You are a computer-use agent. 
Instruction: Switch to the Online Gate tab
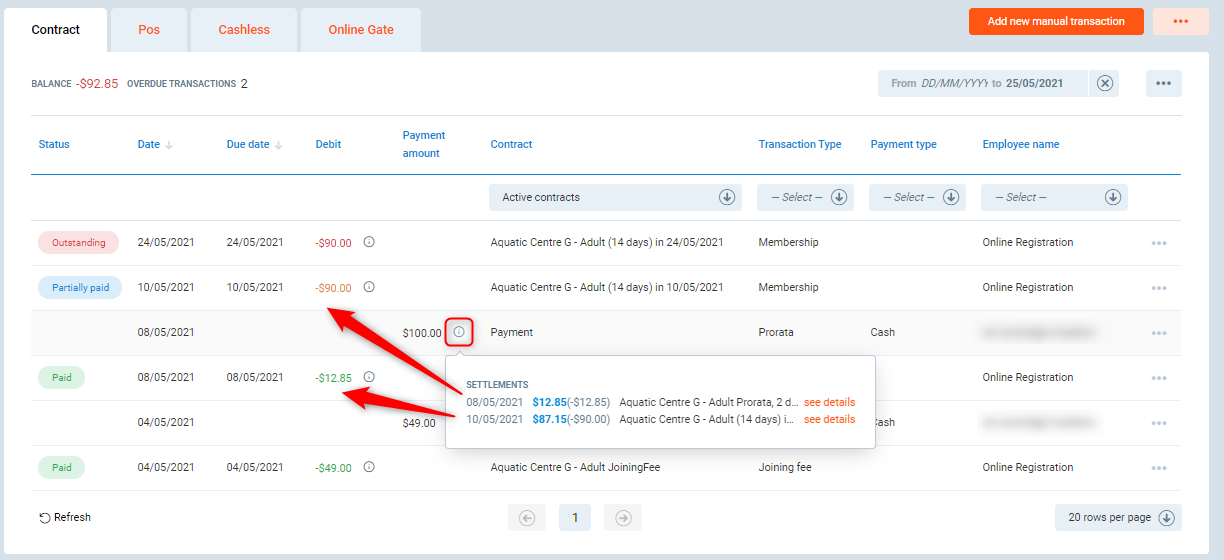(361, 30)
